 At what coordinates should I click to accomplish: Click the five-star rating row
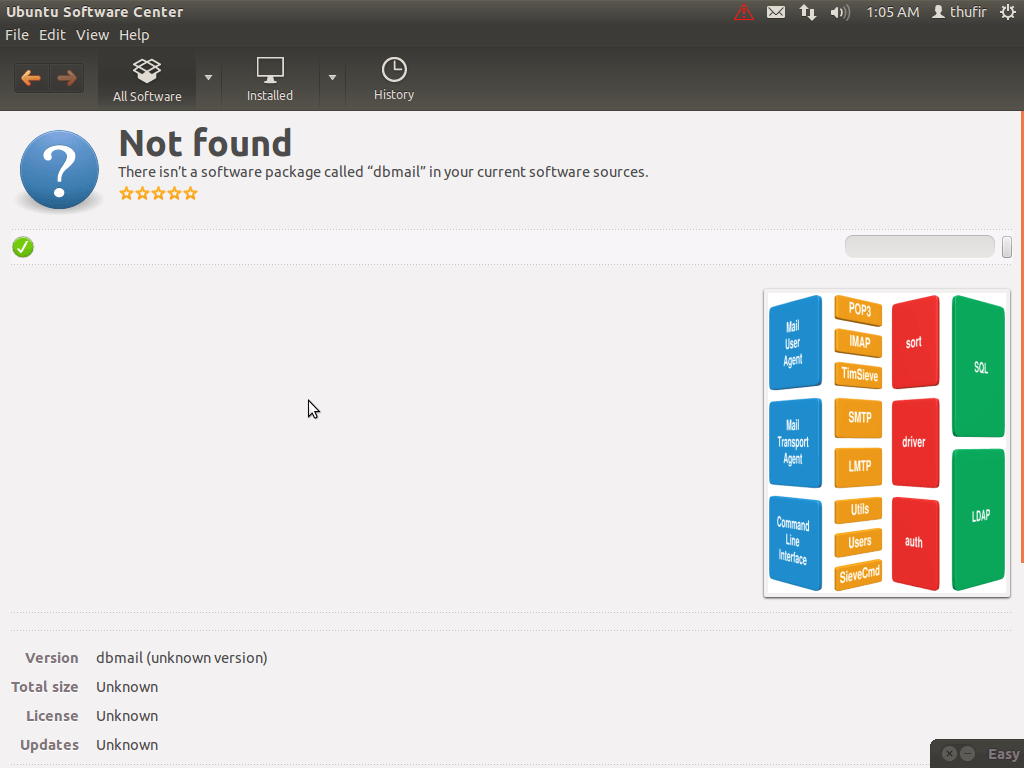pyautogui.click(x=158, y=193)
